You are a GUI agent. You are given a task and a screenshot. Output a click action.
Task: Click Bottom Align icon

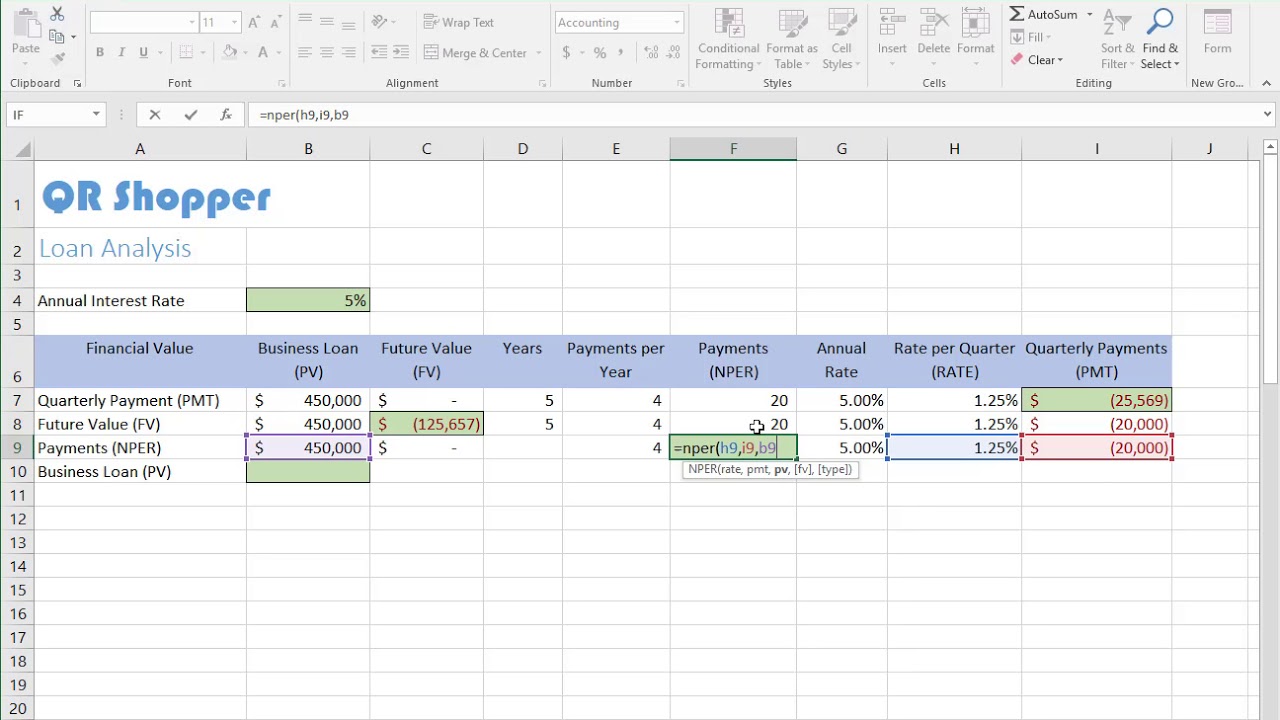(x=348, y=22)
